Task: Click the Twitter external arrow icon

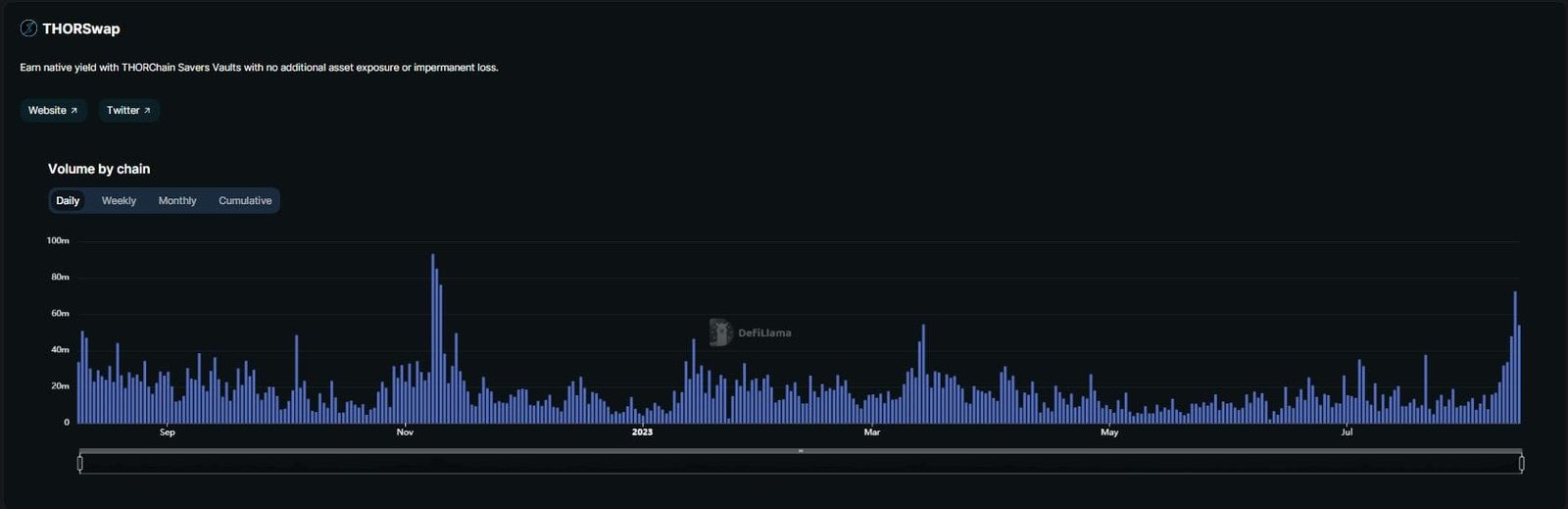Action: 147,111
